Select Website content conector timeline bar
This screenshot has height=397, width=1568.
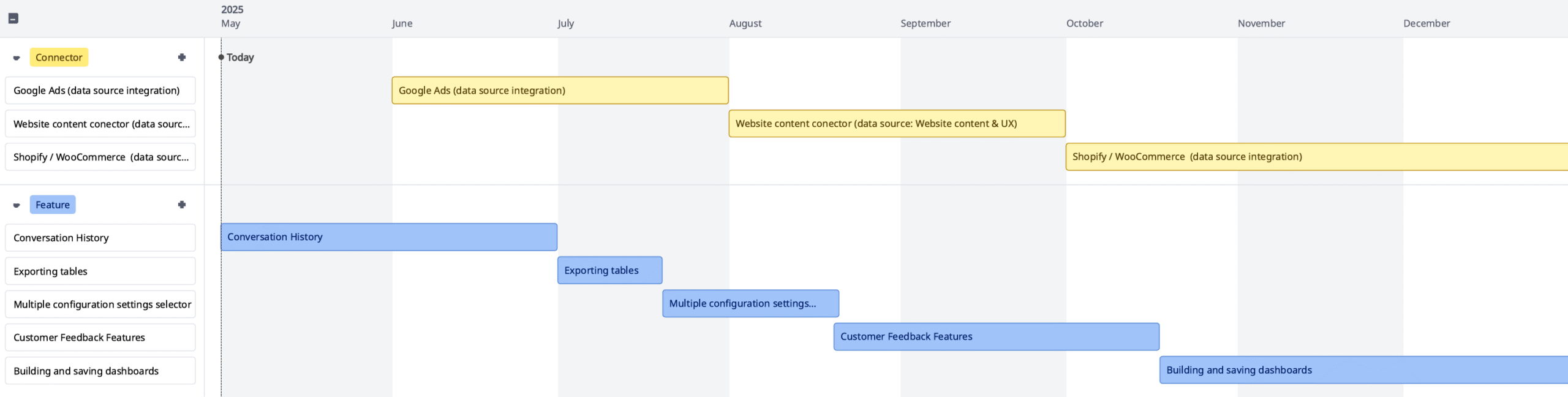point(897,124)
